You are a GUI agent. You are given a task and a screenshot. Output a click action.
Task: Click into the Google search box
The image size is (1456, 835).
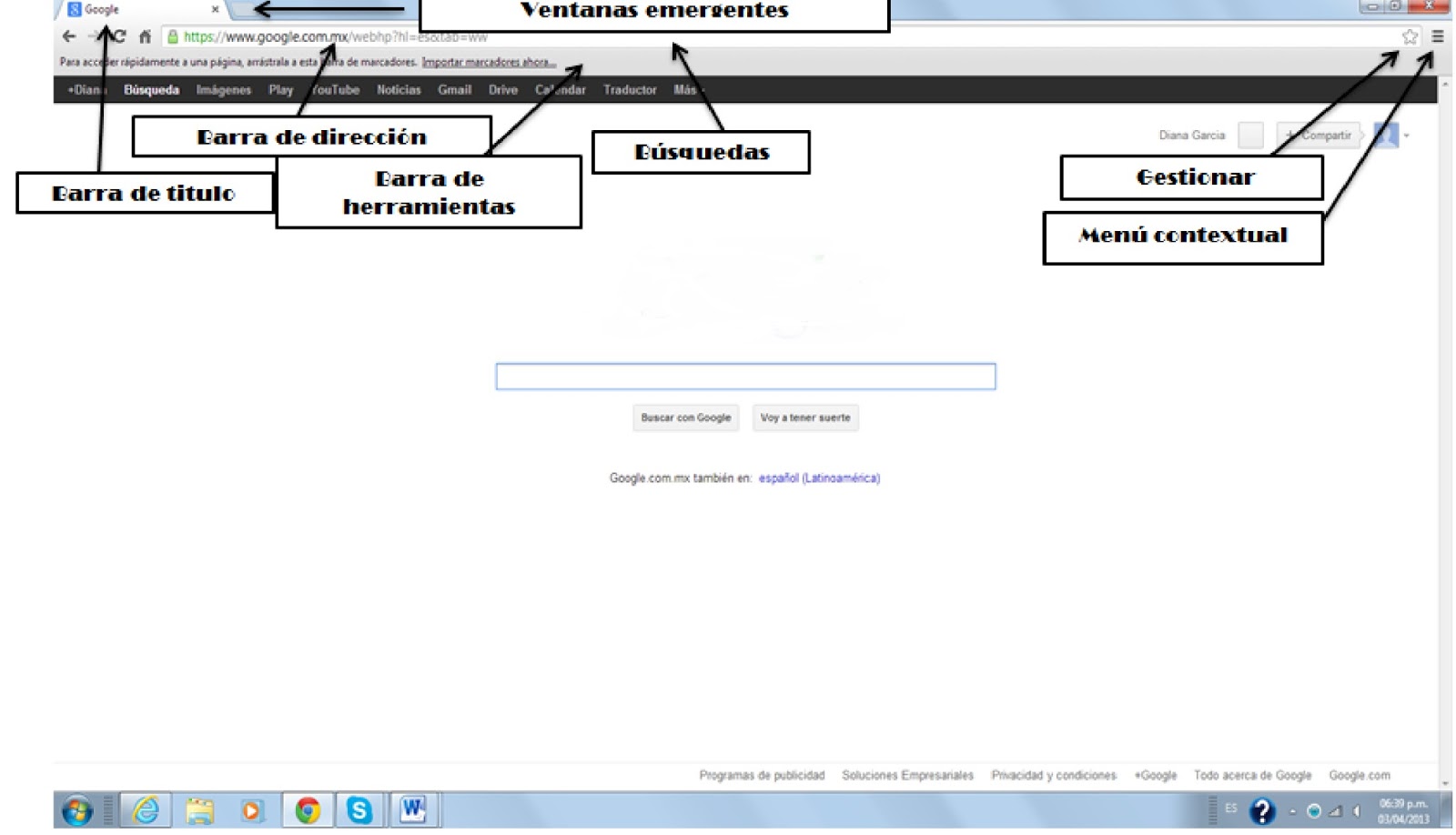click(745, 377)
